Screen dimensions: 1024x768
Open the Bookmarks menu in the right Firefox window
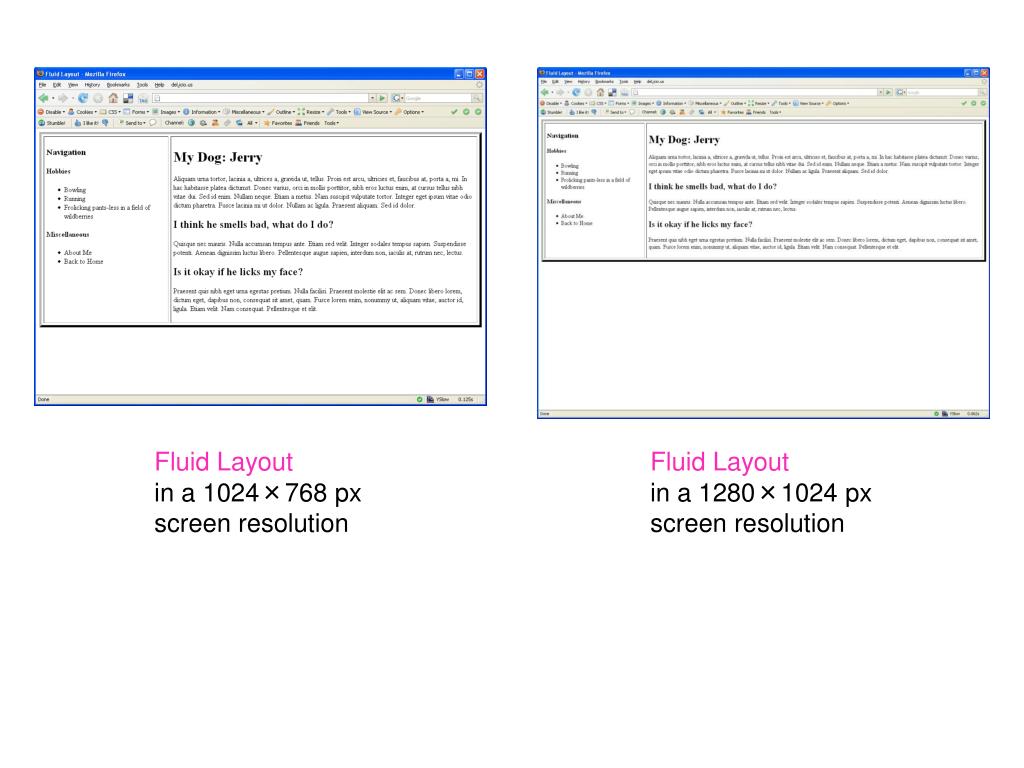[605, 82]
